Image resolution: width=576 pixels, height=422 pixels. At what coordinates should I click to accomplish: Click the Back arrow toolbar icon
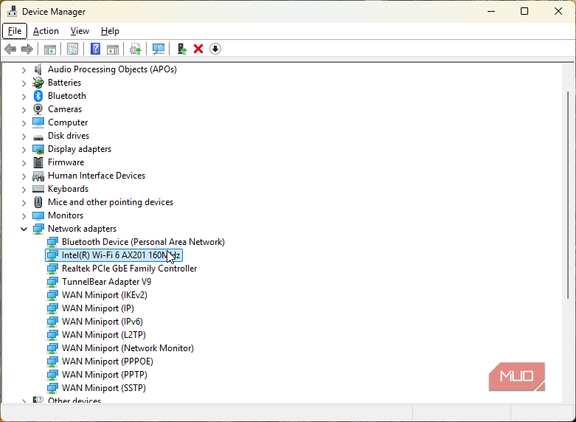(10, 49)
